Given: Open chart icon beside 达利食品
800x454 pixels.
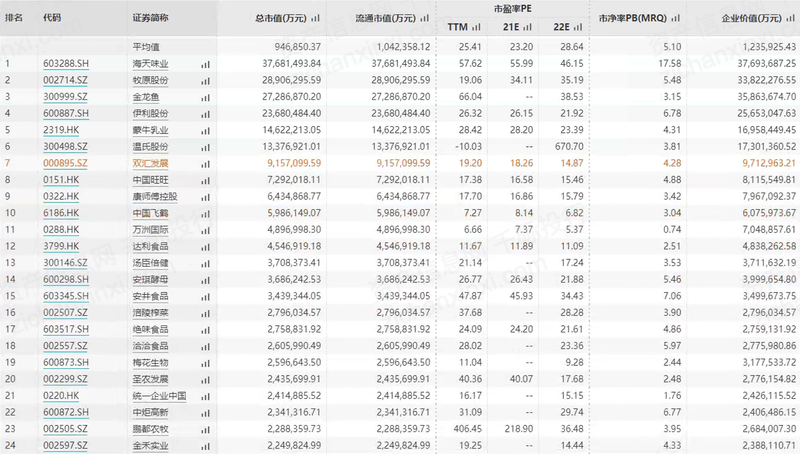Looking at the screenshot, I should (205, 247).
